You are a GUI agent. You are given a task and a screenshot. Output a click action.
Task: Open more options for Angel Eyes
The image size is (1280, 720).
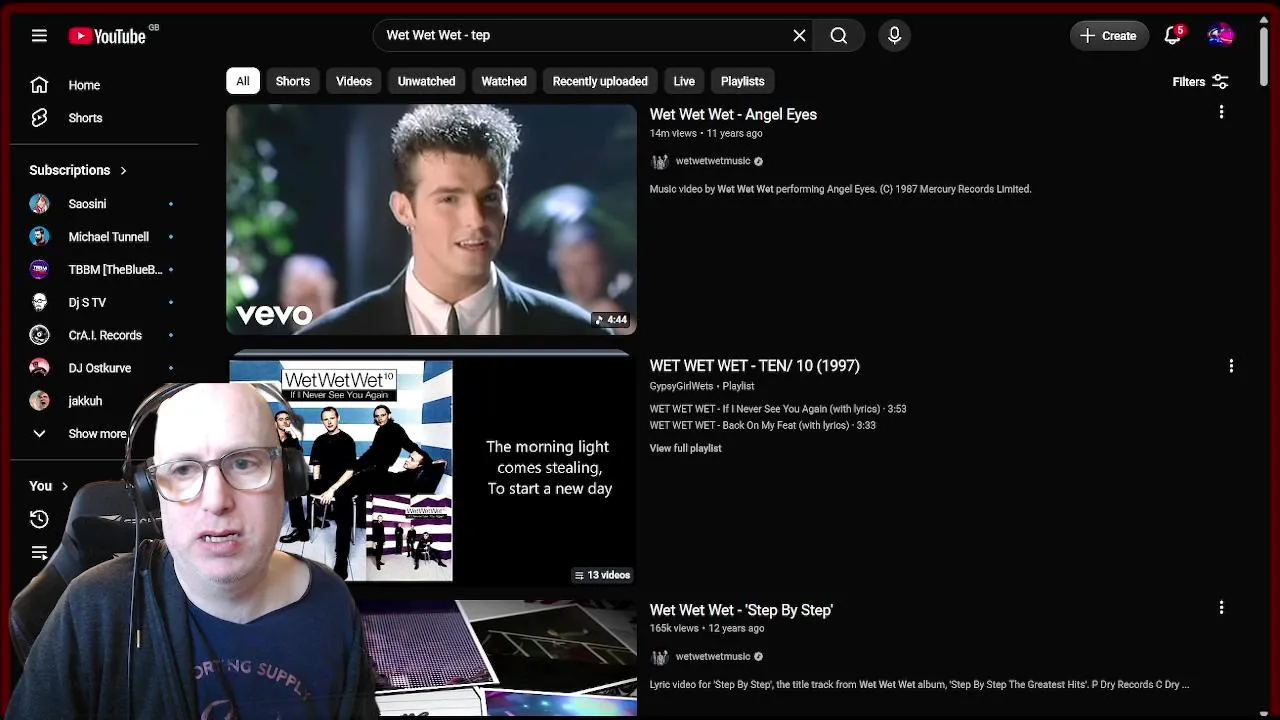1221,112
